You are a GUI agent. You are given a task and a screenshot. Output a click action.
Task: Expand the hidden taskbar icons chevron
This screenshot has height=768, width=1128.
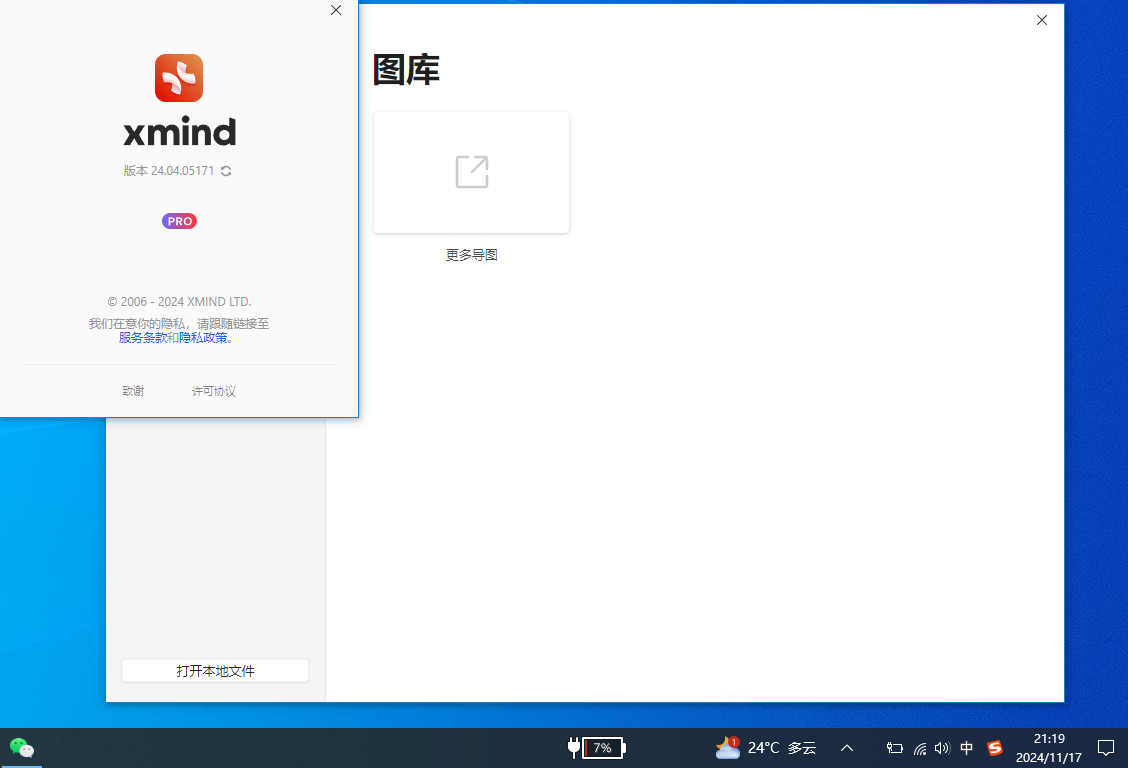846,747
